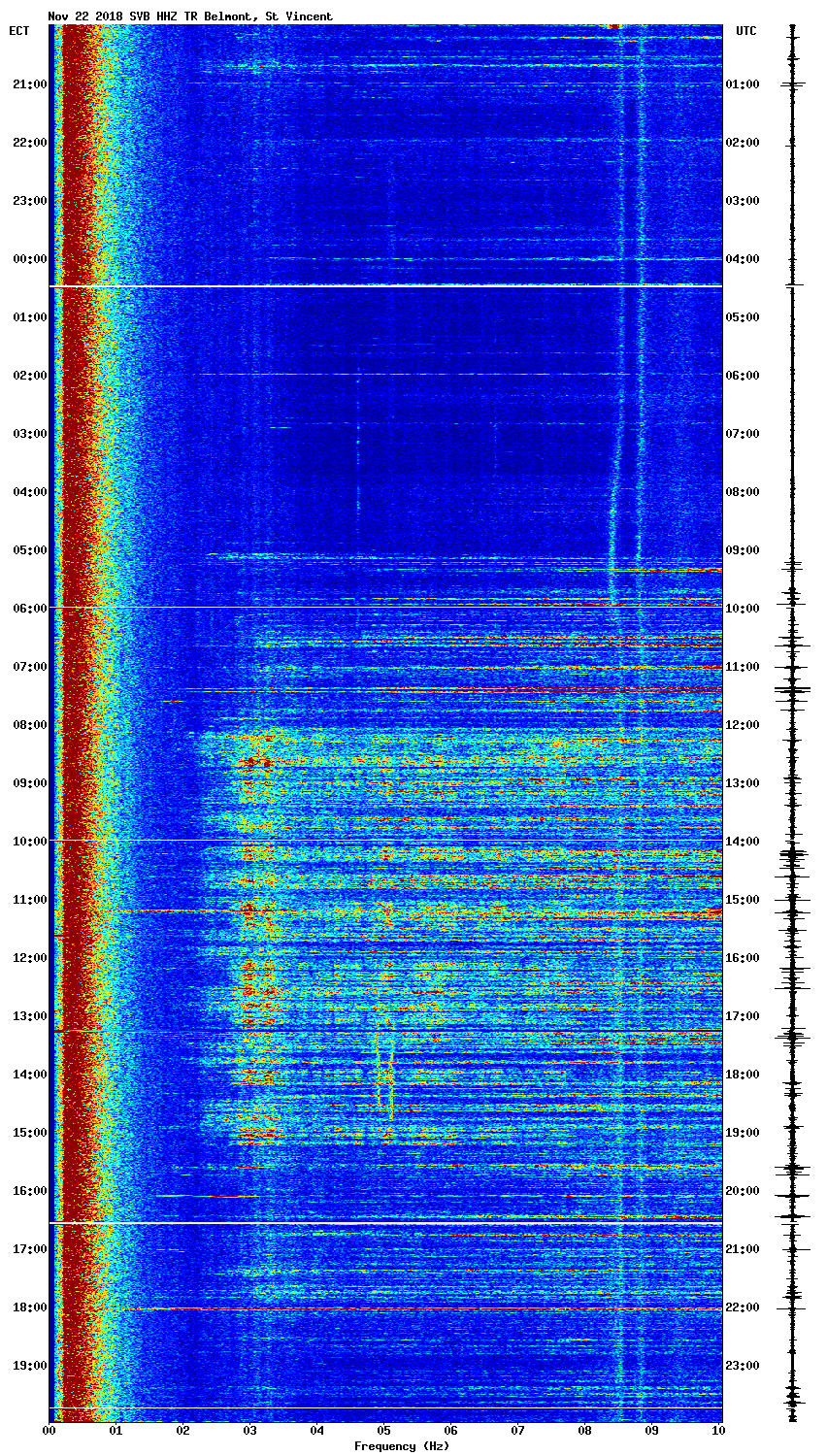Viewport: 827px width, 1456px height.
Task: Pick the 10 Hz frequency axis label
Action: (x=718, y=1431)
